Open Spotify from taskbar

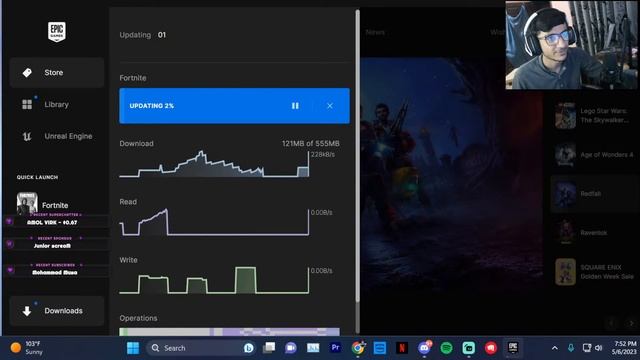[x=447, y=348]
